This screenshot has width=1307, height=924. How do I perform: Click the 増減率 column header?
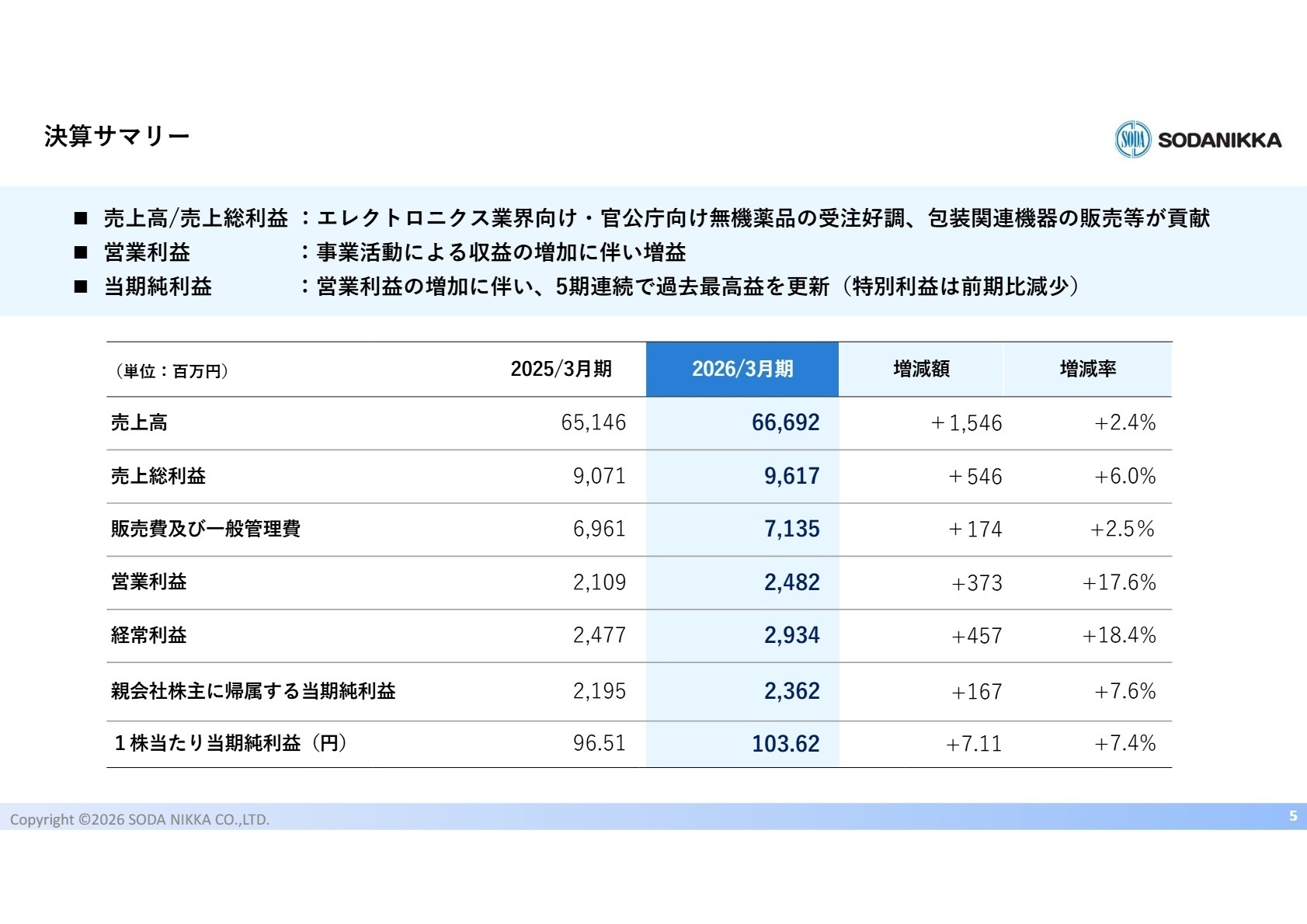click(1088, 369)
